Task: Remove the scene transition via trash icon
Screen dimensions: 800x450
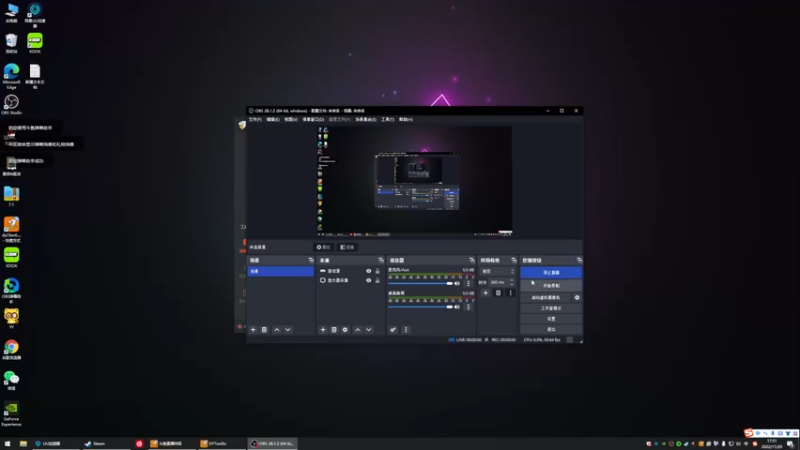Action: tap(498, 293)
